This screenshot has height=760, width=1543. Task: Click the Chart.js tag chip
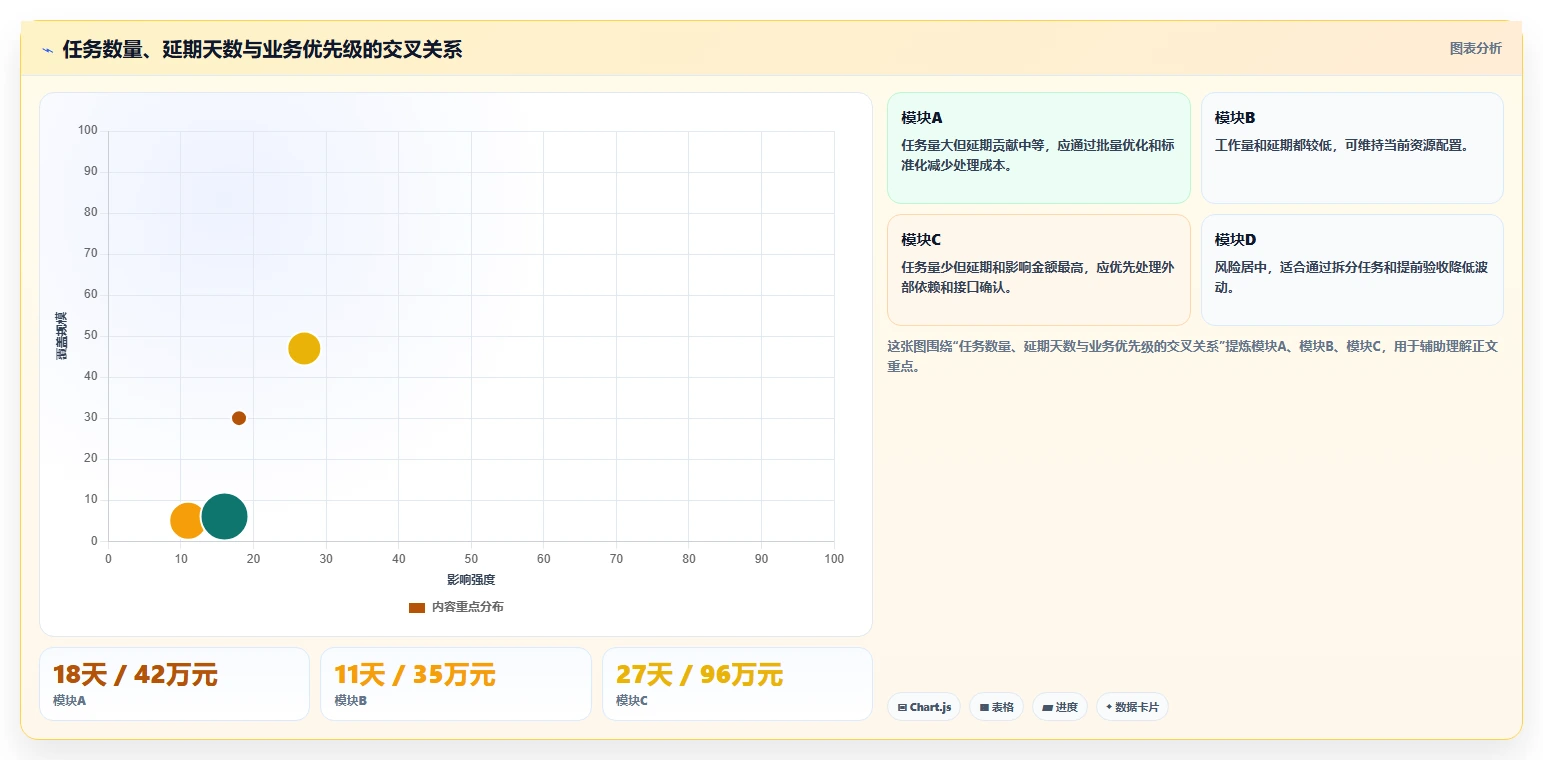pyautogui.click(x=924, y=707)
